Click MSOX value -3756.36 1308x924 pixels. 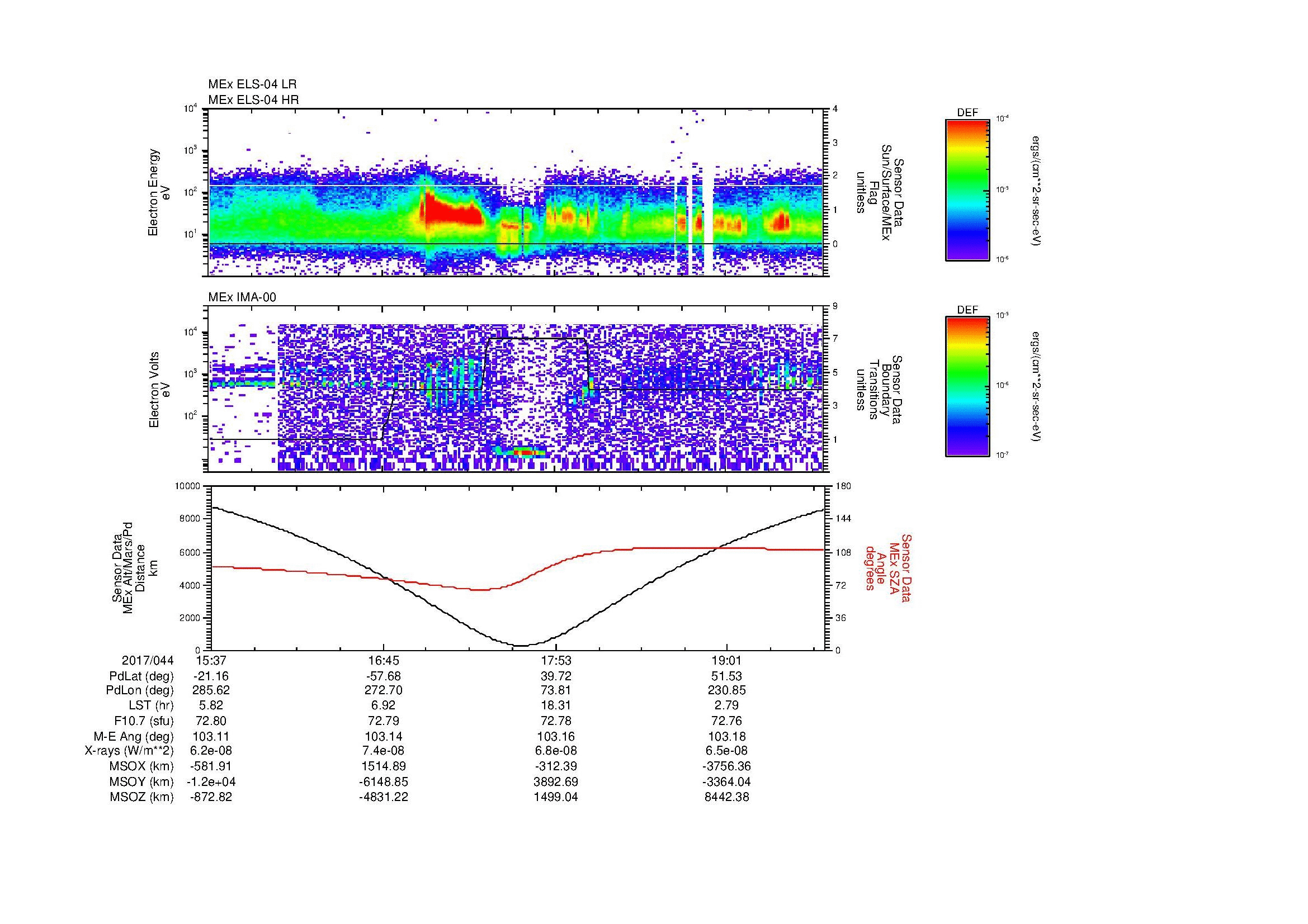coord(727,766)
